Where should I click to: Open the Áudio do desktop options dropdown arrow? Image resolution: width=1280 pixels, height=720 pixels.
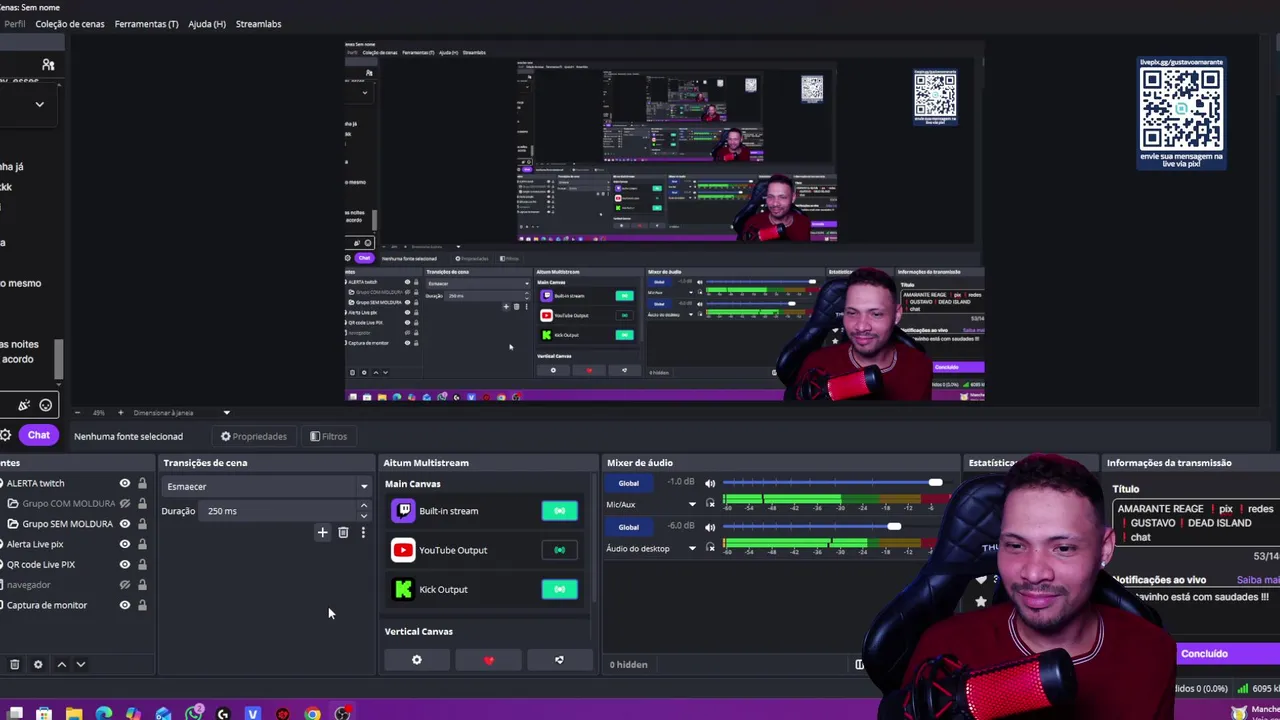coord(692,548)
